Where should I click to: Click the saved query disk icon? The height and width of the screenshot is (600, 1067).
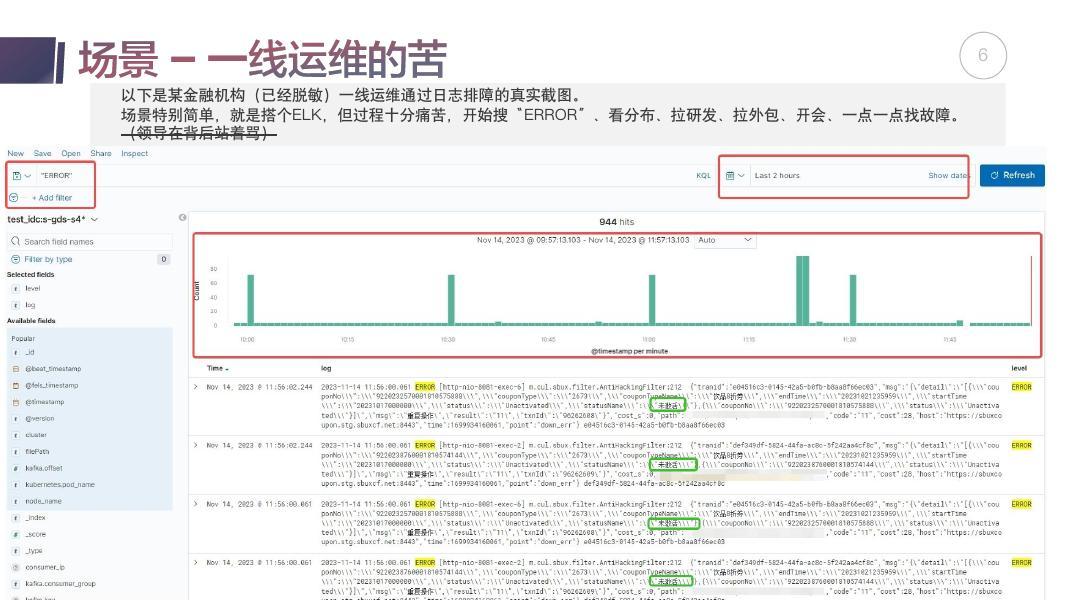[x=18, y=176]
